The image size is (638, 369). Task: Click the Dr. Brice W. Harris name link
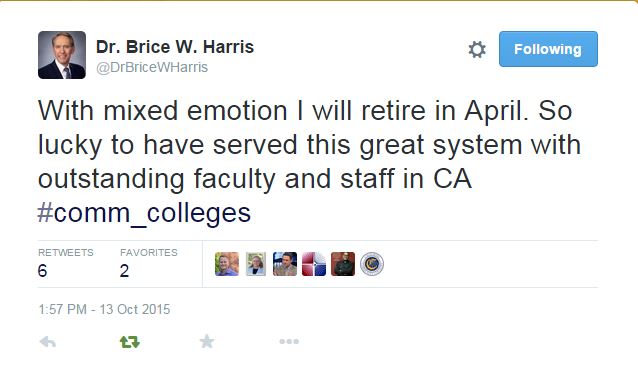tap(175, 47)
